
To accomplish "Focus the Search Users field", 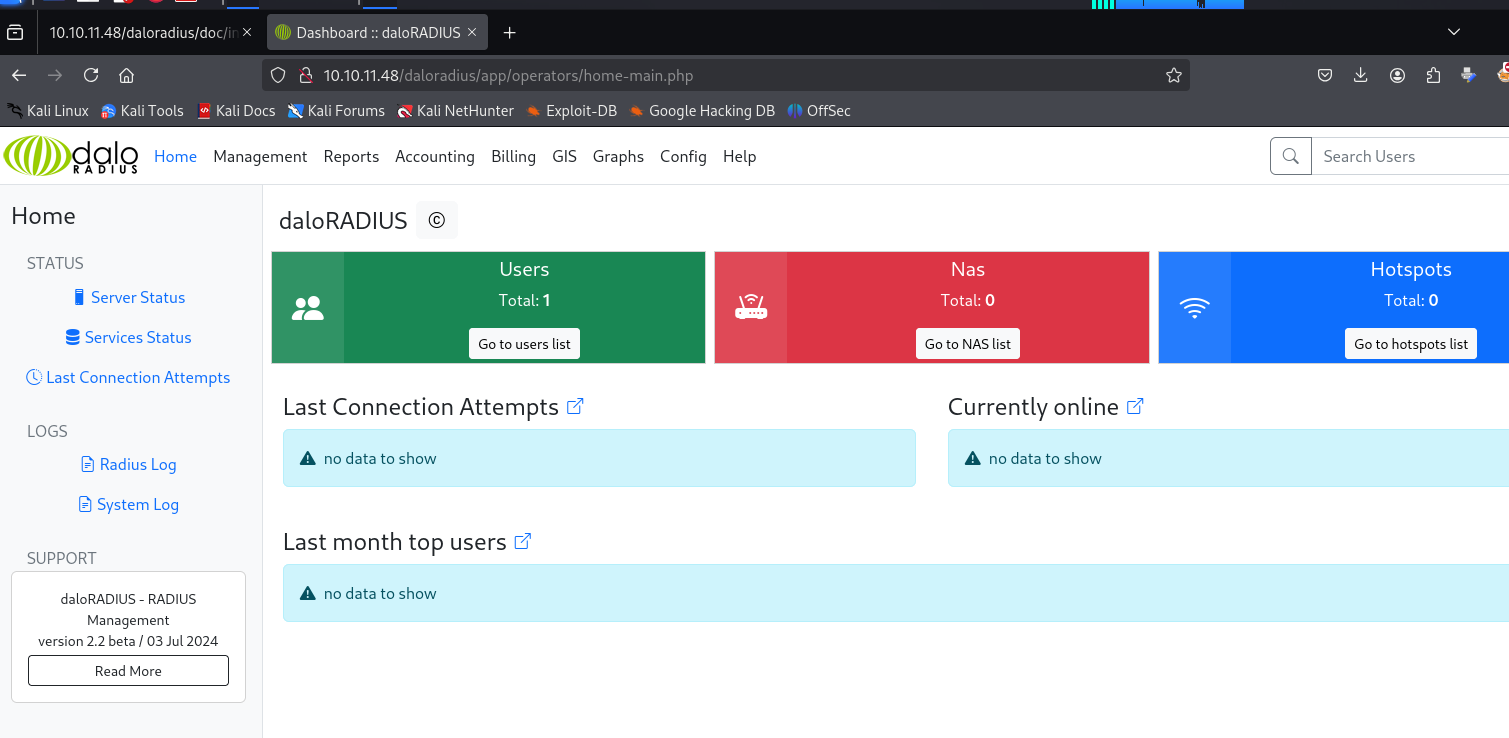I will 1410,156.
